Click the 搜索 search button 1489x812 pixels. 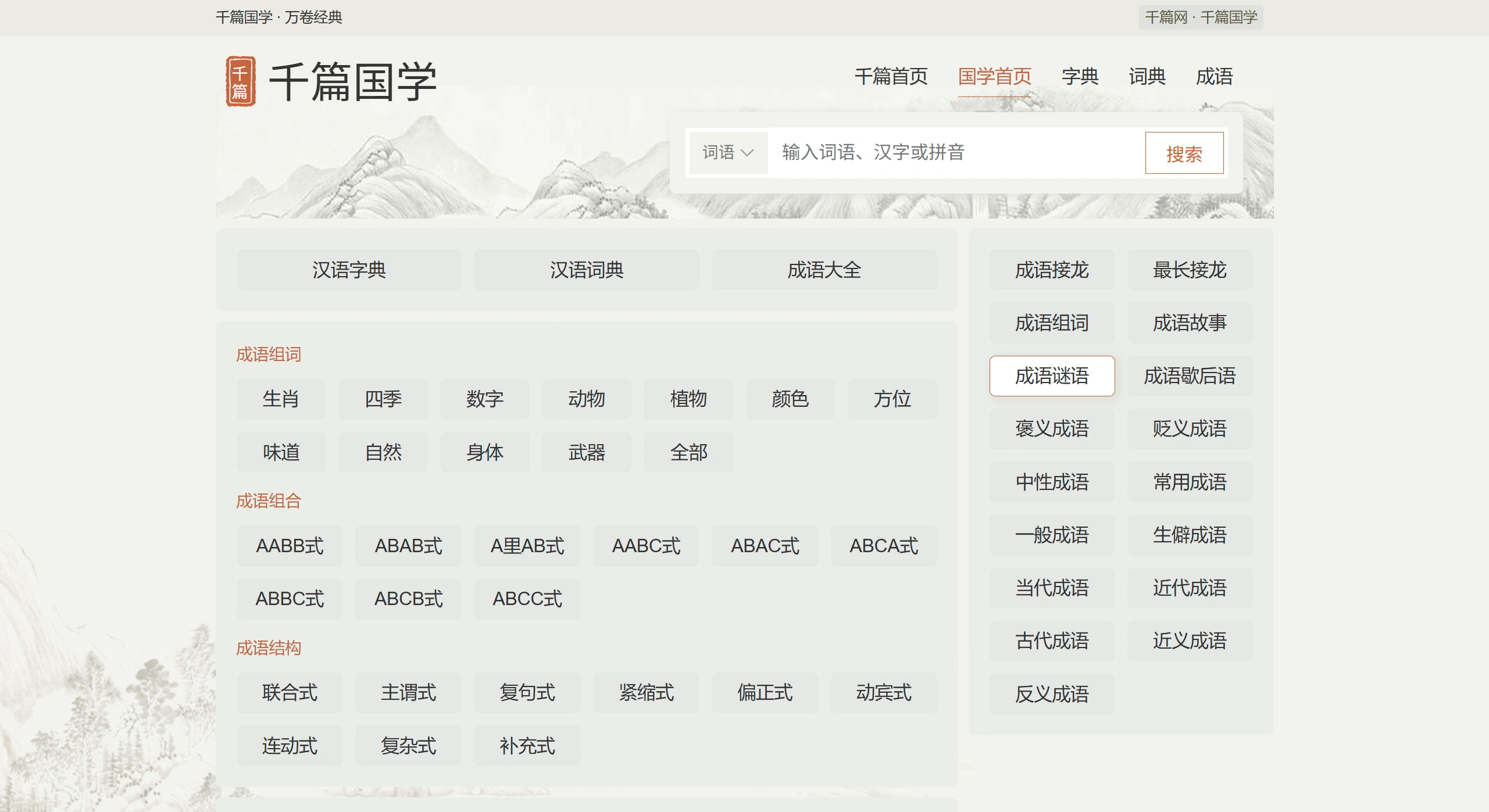[x=1184, y=152]
